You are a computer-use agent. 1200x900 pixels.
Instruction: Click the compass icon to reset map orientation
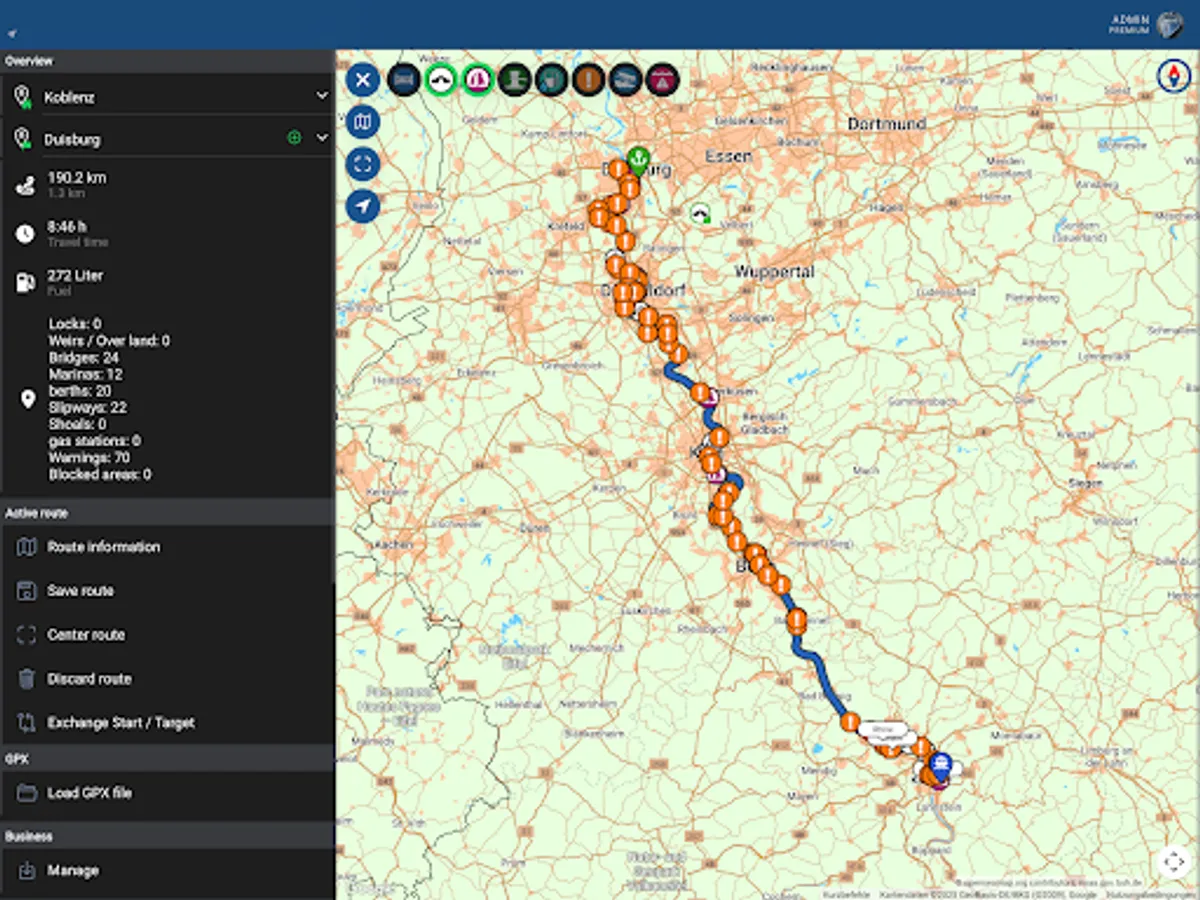tap(1172, 75)
